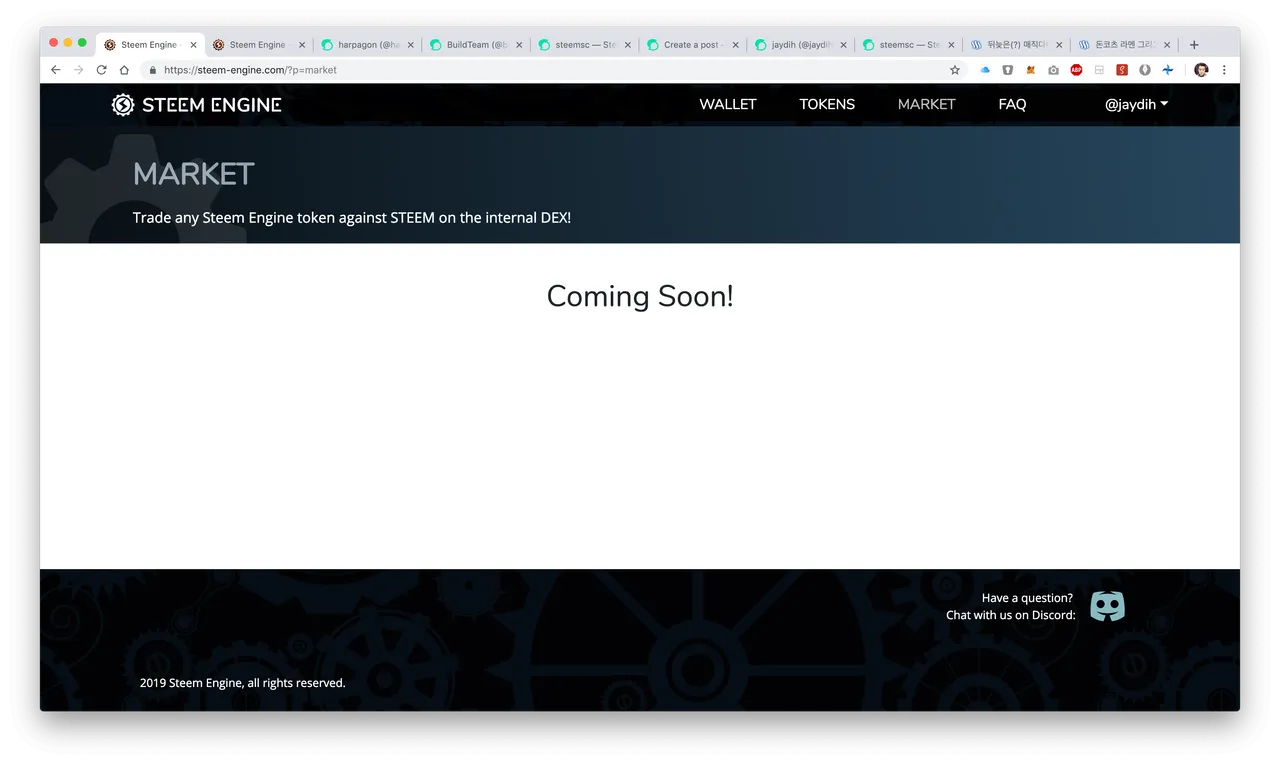The image size is (1280, 764).
Task: Switch to the Create a post tab
Action: pos(691,45)
